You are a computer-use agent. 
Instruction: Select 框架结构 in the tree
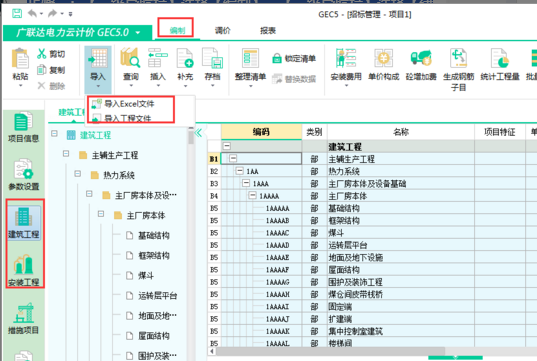153,256
